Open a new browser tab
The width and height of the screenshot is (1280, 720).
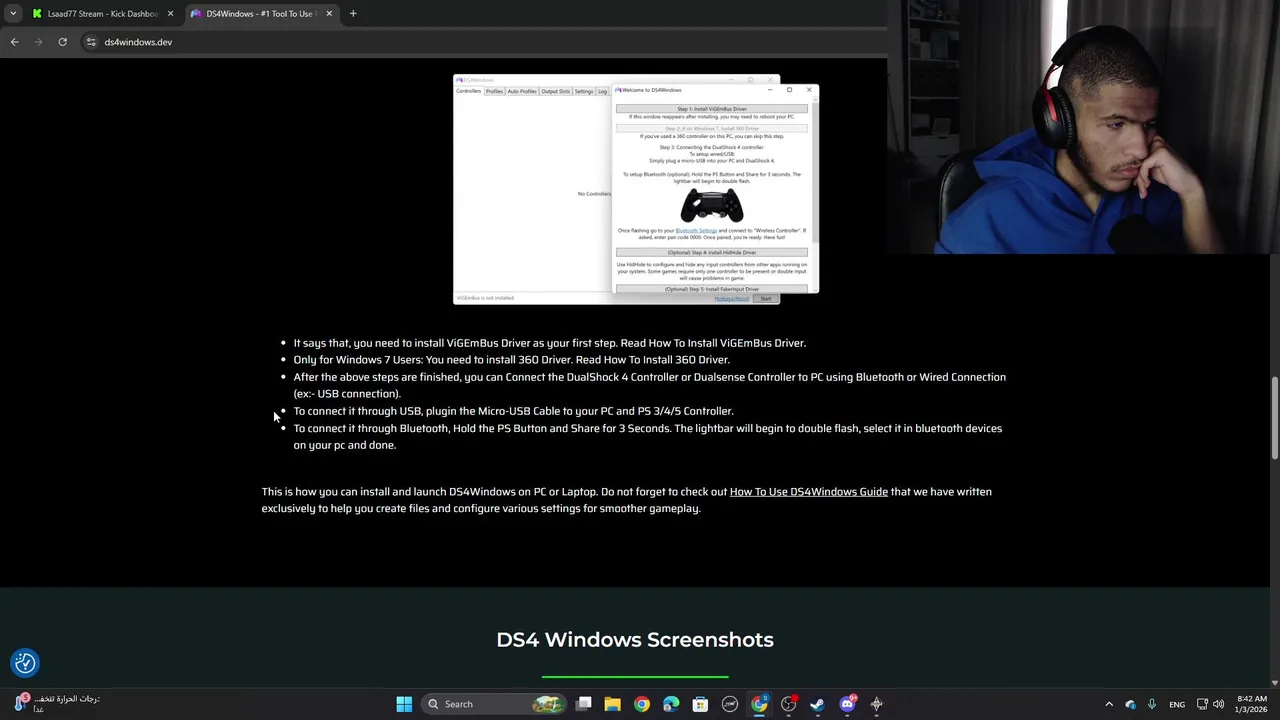coord(353,14)
